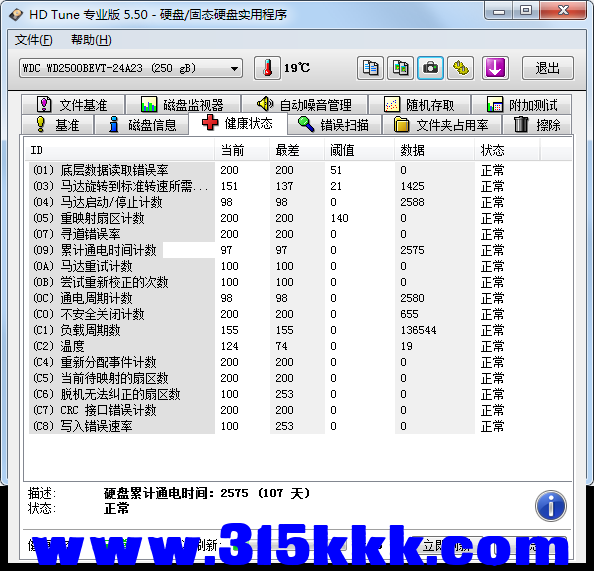Open the 帮助(H) menu

point(91,40)
